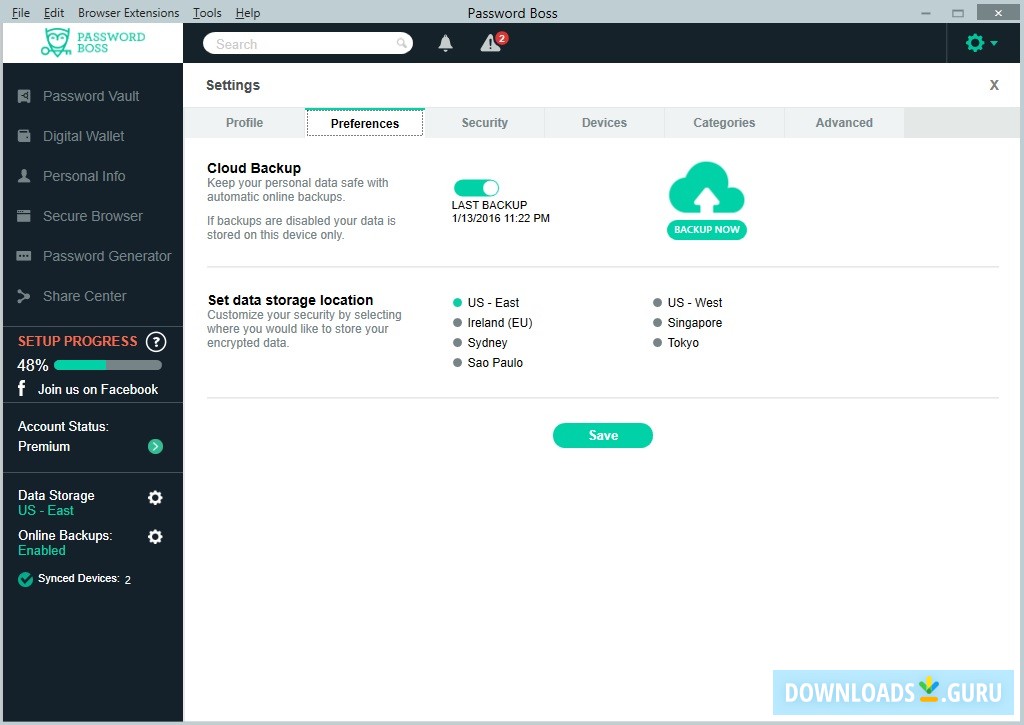The height and width of the screenshot is (725, 1024).
Task: Click the Setup Progress help icon
Action: pos(156,342)
